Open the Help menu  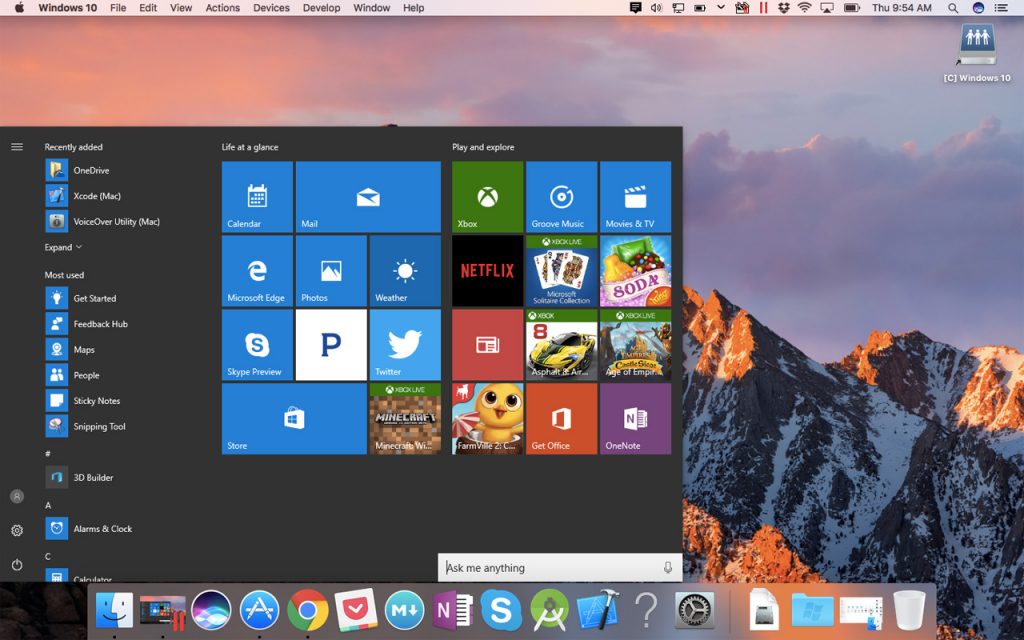[x=413, y=8]
